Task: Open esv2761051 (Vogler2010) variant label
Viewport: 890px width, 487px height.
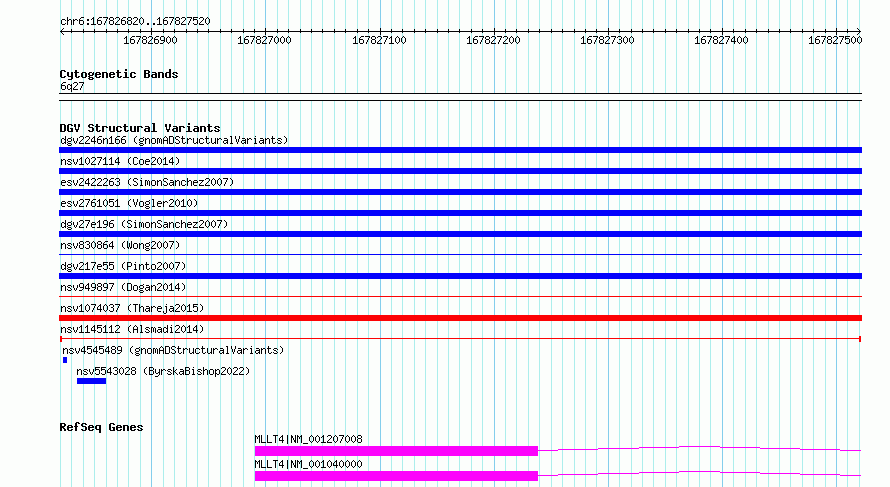Action: point(129,203)
